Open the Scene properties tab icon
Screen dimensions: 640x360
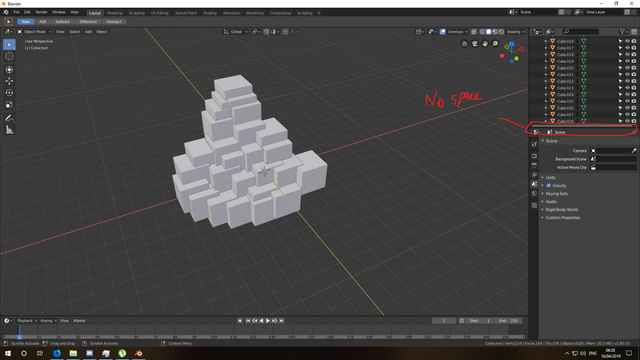534,184
